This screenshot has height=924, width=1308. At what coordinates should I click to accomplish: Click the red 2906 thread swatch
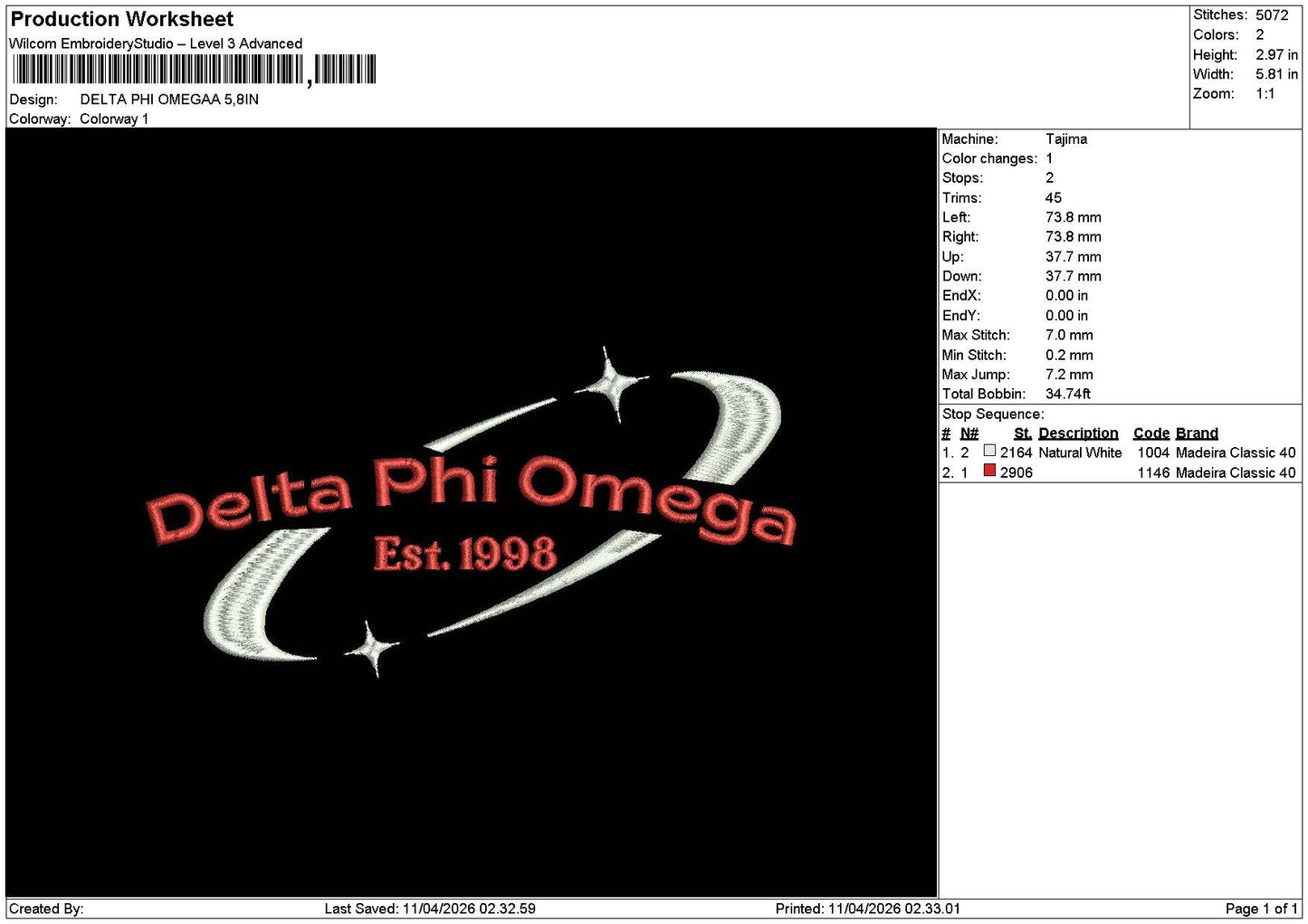pos(989,471)
